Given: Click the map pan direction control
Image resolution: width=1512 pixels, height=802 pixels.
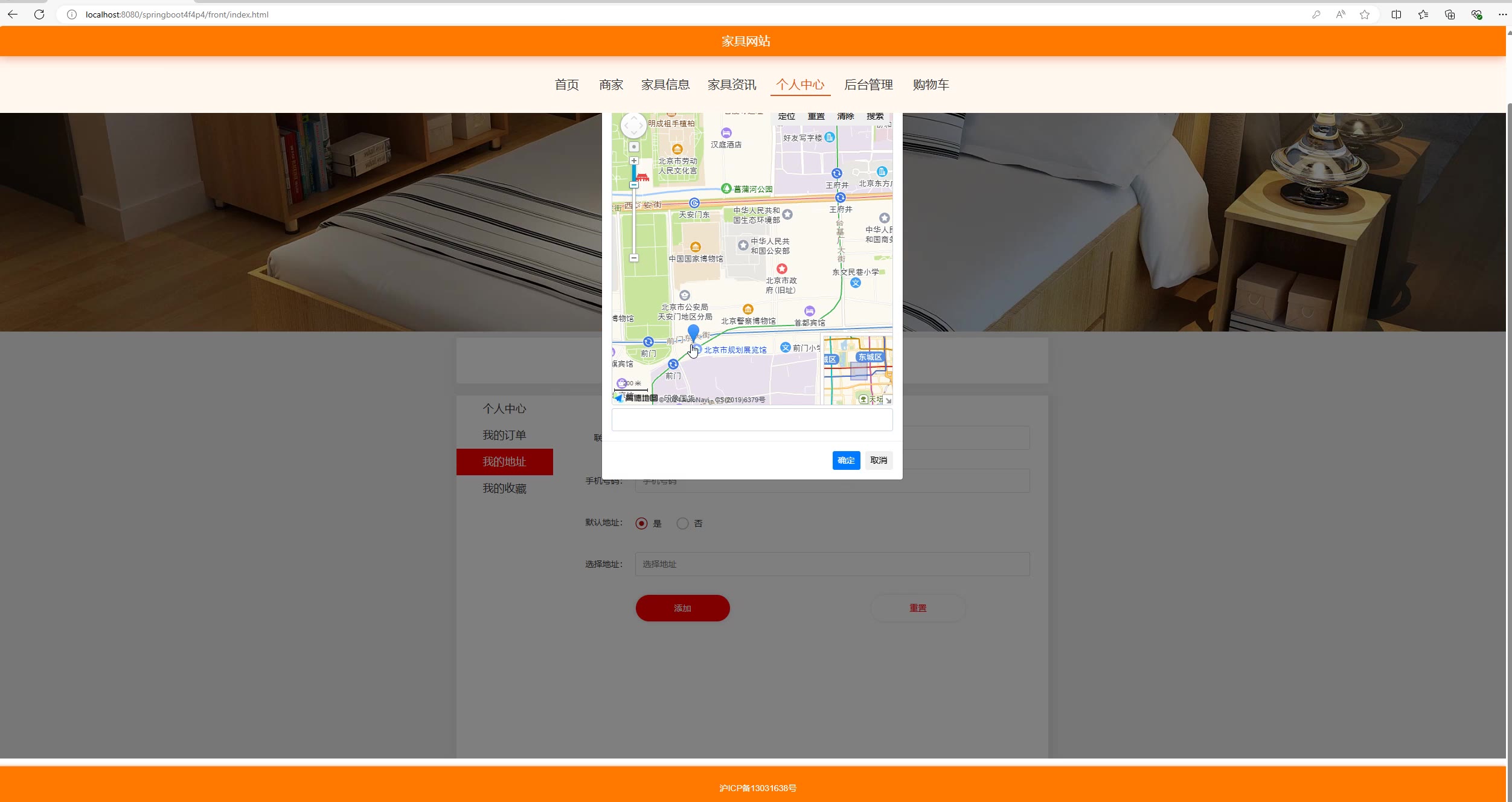Looking at the screenshot, I should click(633, 126).
